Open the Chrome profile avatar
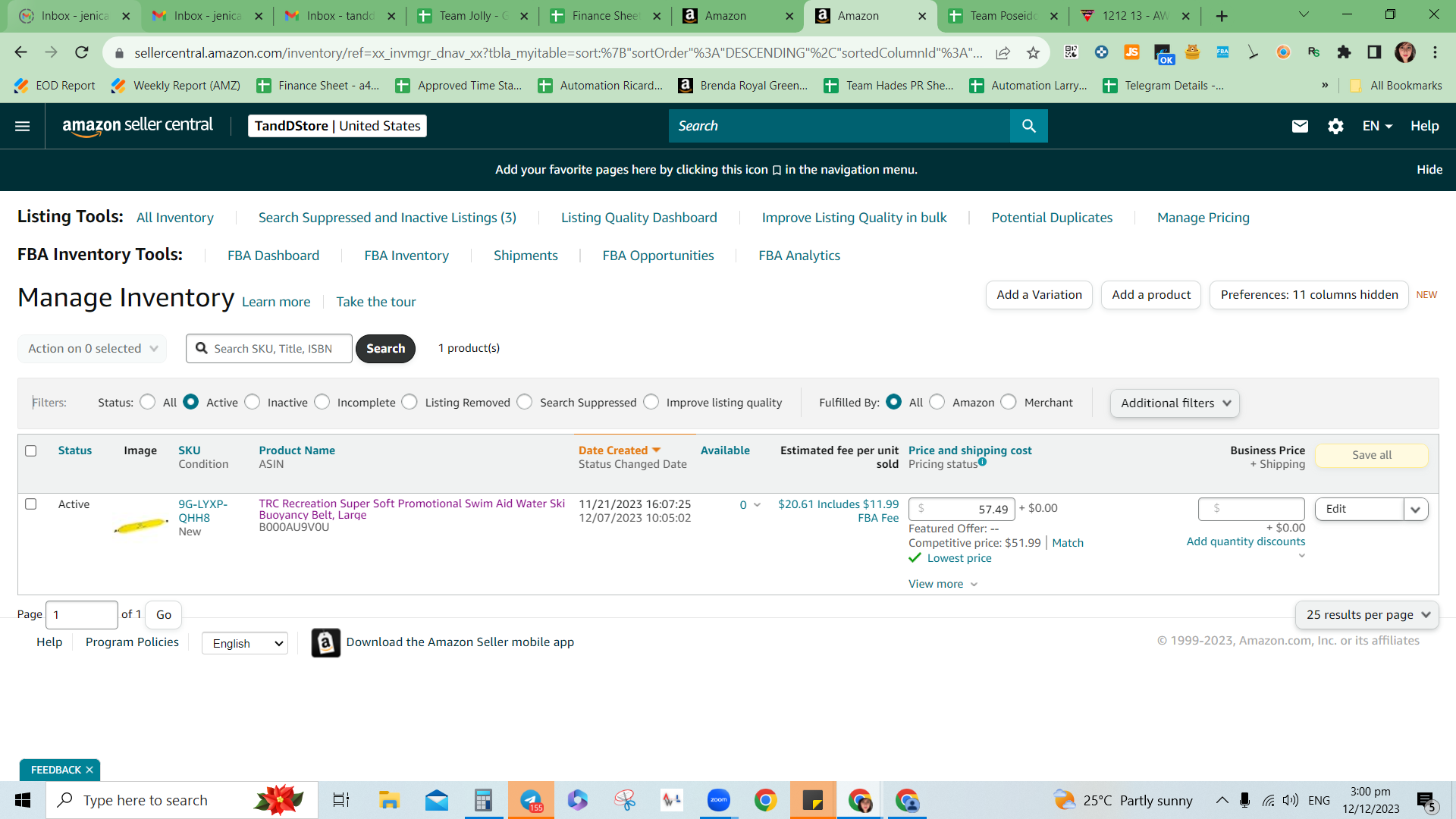Screen dimensions: 1456x819 pos(1404,52)
